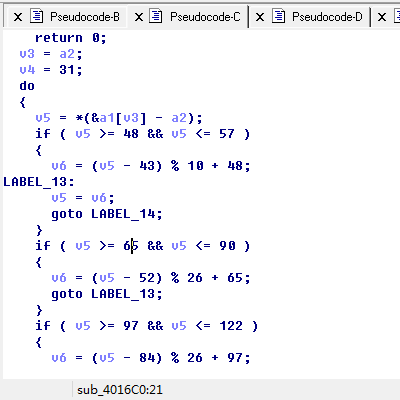Image resolution: width=400 pixels, height=400 pixels.
Task: Click the Pseudocode-C document icon
Action: tap(156, 16)
